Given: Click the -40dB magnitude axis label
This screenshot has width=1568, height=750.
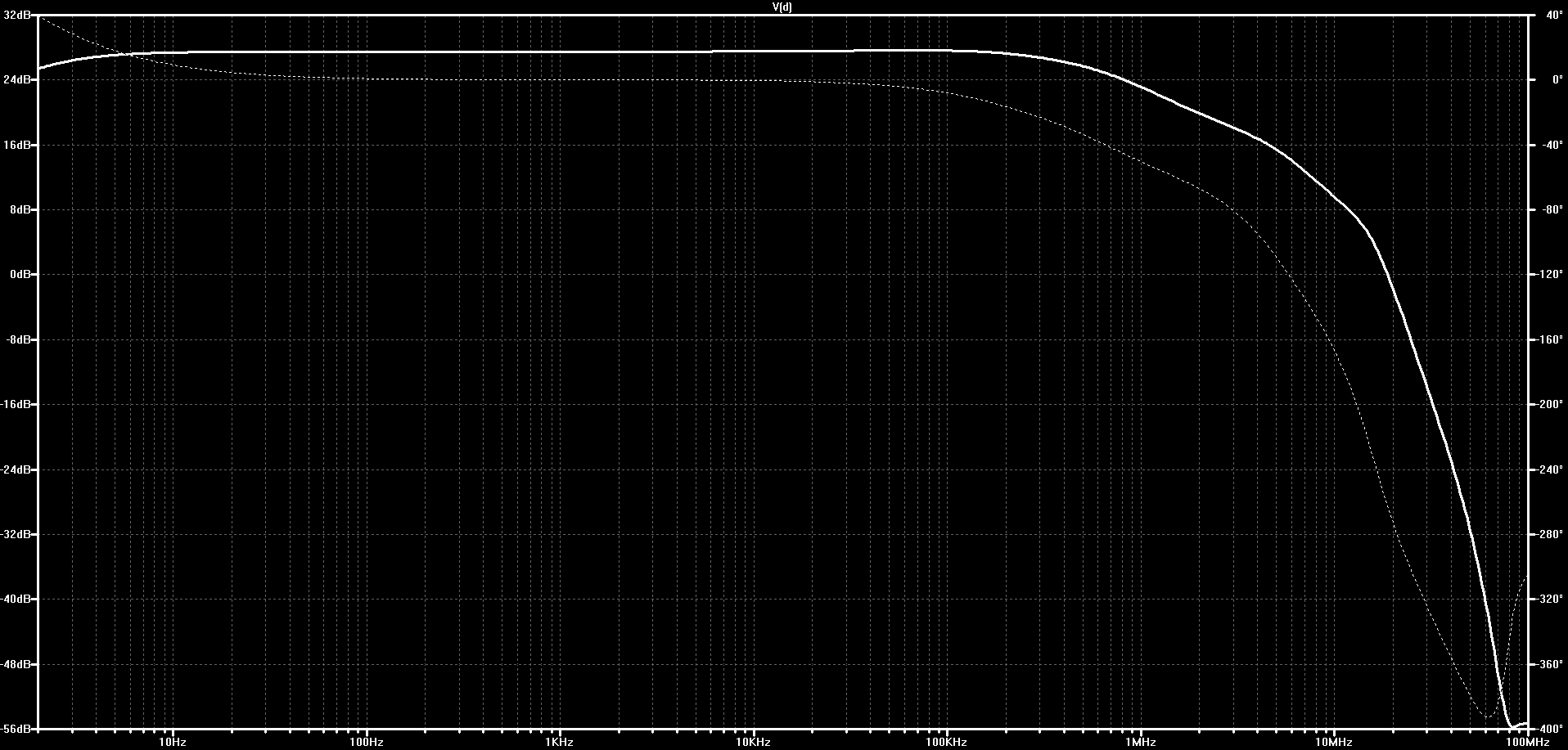Looking at the screenshot, I should (17, 600).
